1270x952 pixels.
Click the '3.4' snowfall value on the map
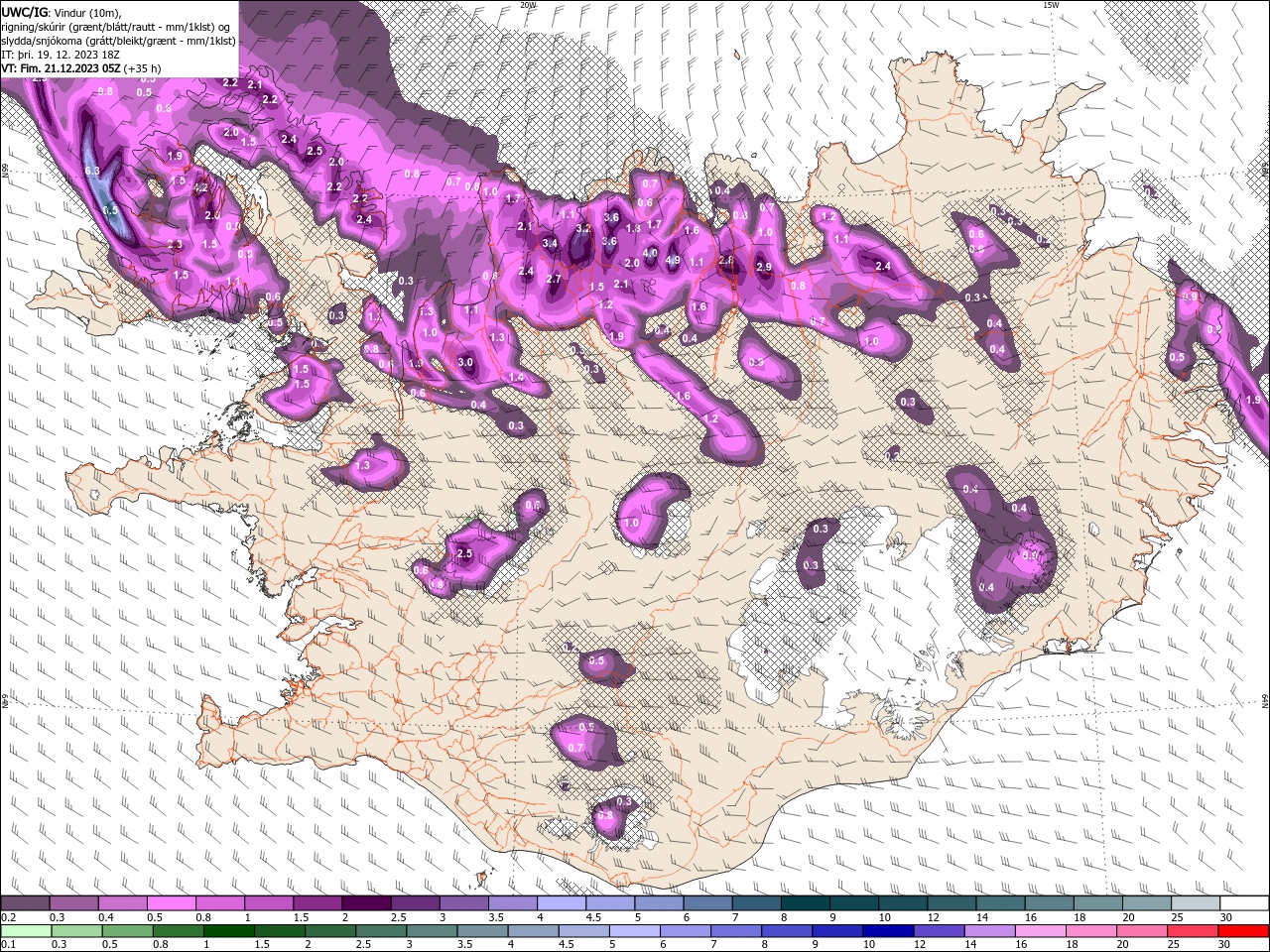coord(550,243)
